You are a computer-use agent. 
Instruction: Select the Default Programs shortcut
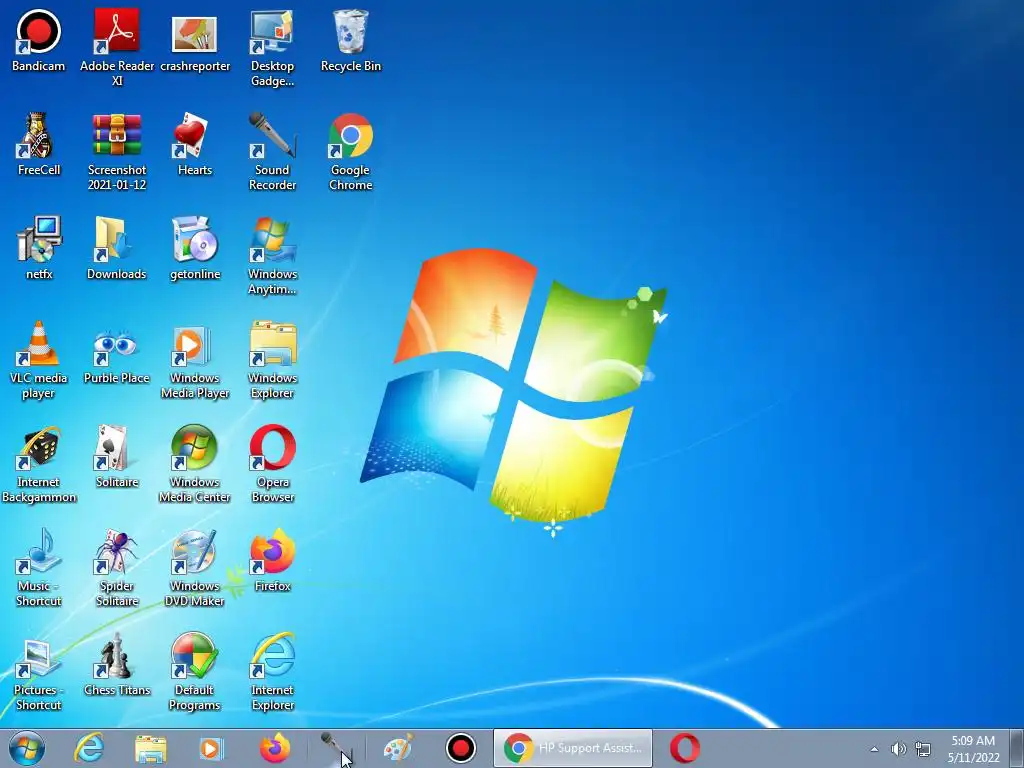click(195, 672)
